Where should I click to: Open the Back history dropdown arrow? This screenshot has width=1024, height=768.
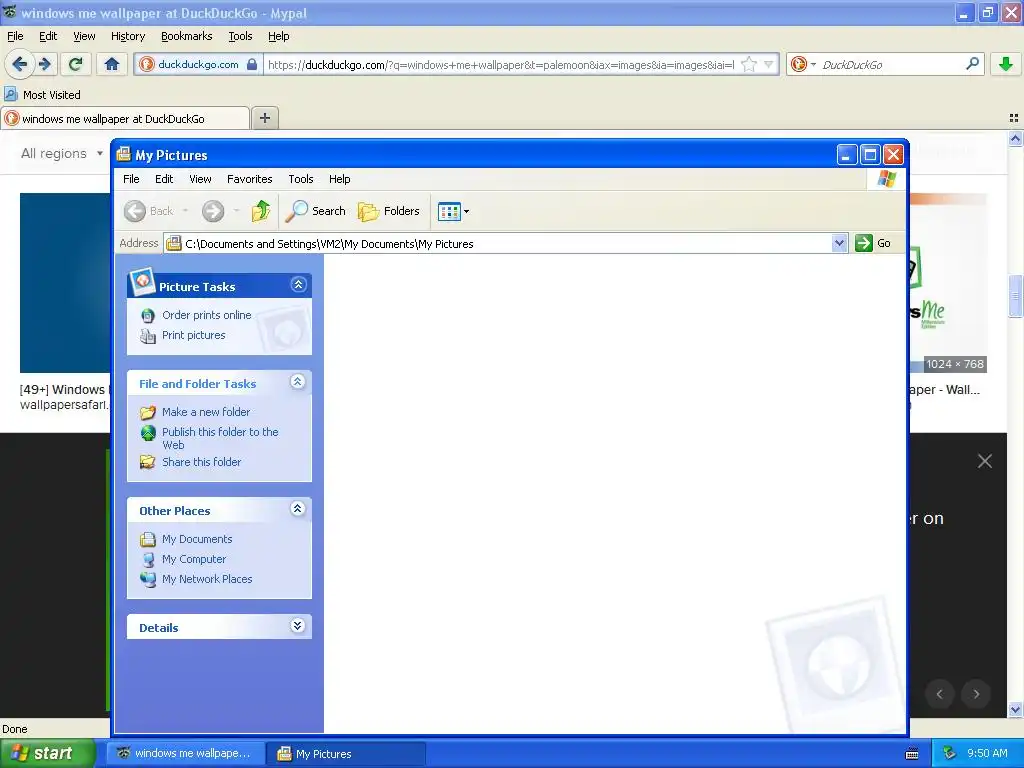(186, 211)
